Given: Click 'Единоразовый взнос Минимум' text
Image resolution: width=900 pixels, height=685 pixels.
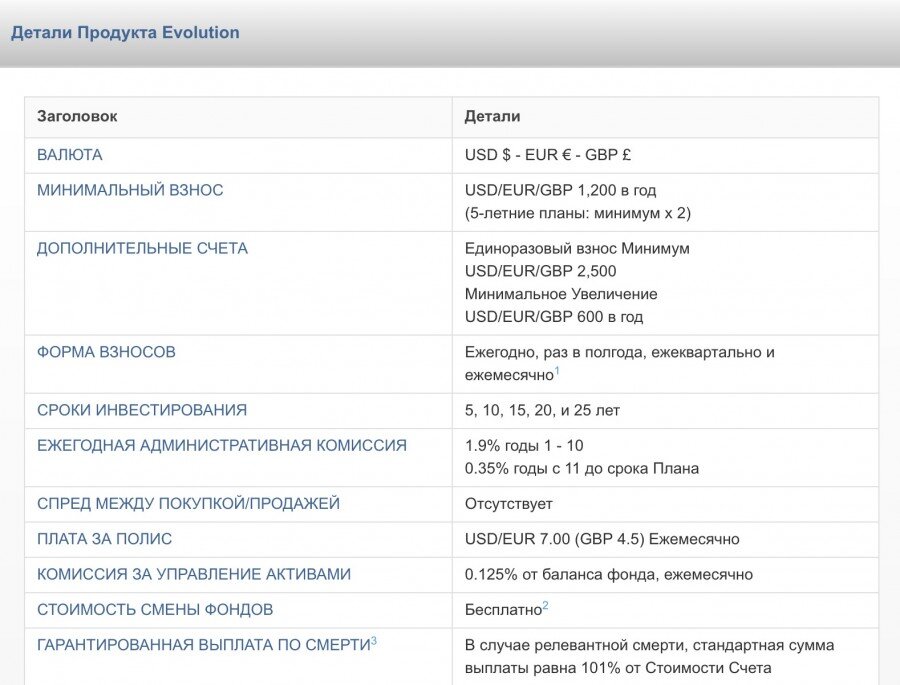Looking at the screenshot, I should [x=577, y=248].
